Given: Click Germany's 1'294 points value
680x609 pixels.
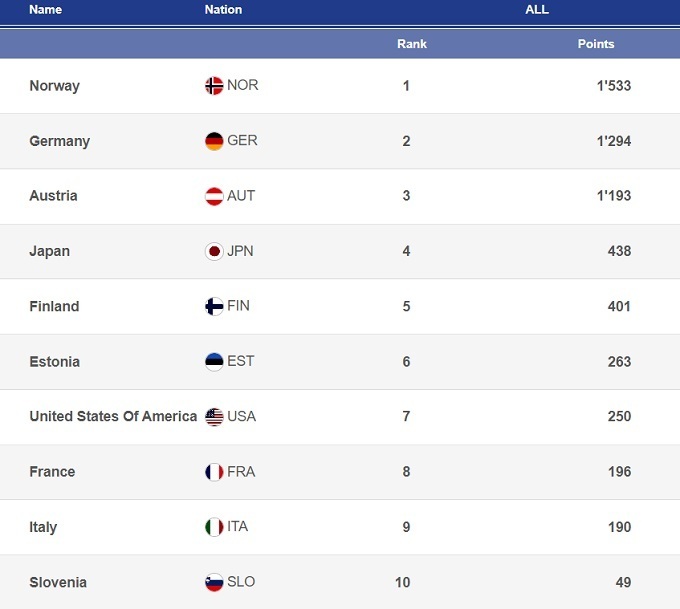Looking at the screenshot, I should tap(613, 141).
